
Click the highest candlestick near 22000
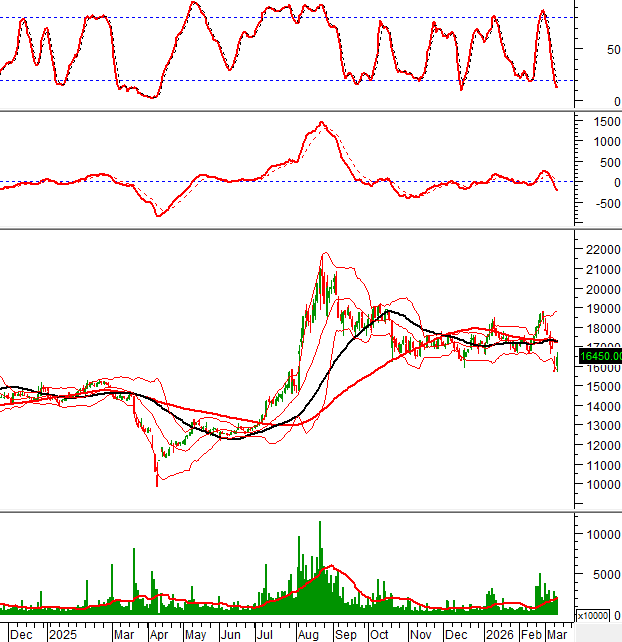click(323, 262)
